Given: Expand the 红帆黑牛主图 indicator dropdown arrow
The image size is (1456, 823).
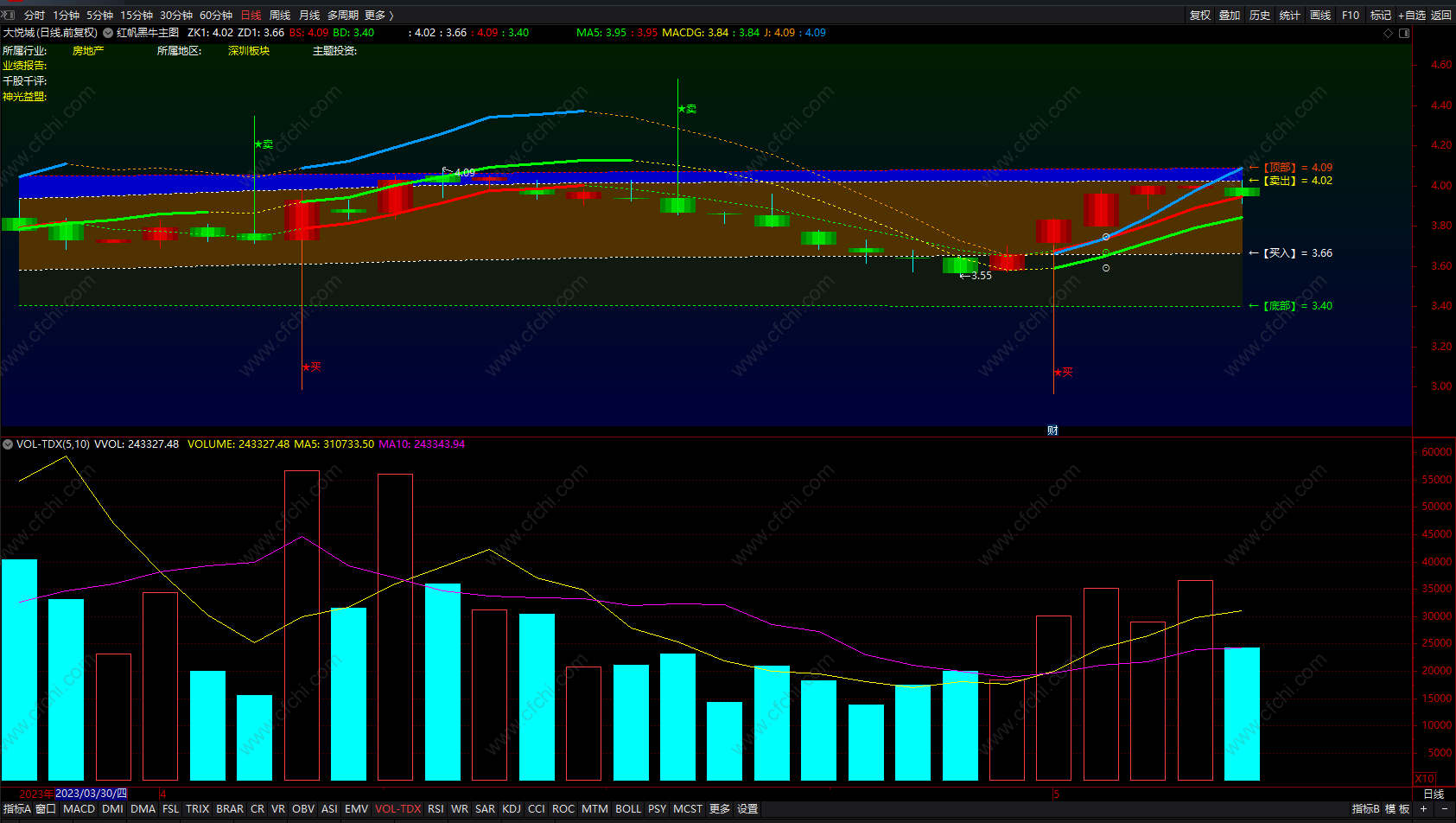Looking at the screenshot, I should click(108, 33).
